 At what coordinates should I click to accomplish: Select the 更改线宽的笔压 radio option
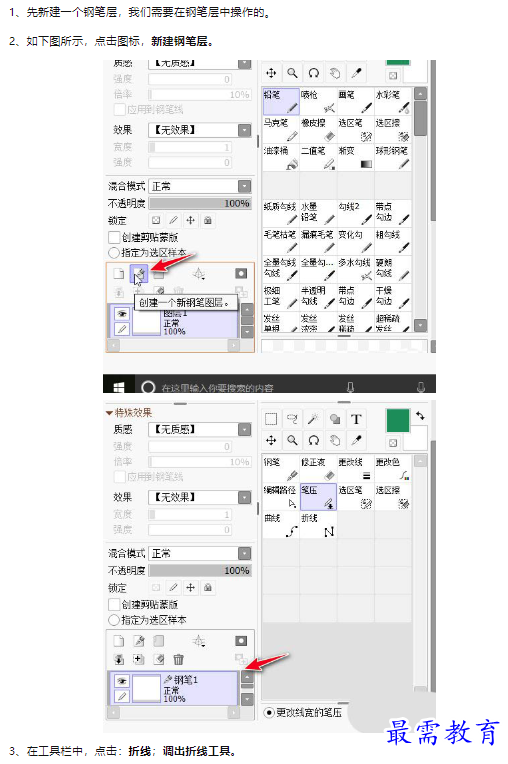(x=269, y=712)
